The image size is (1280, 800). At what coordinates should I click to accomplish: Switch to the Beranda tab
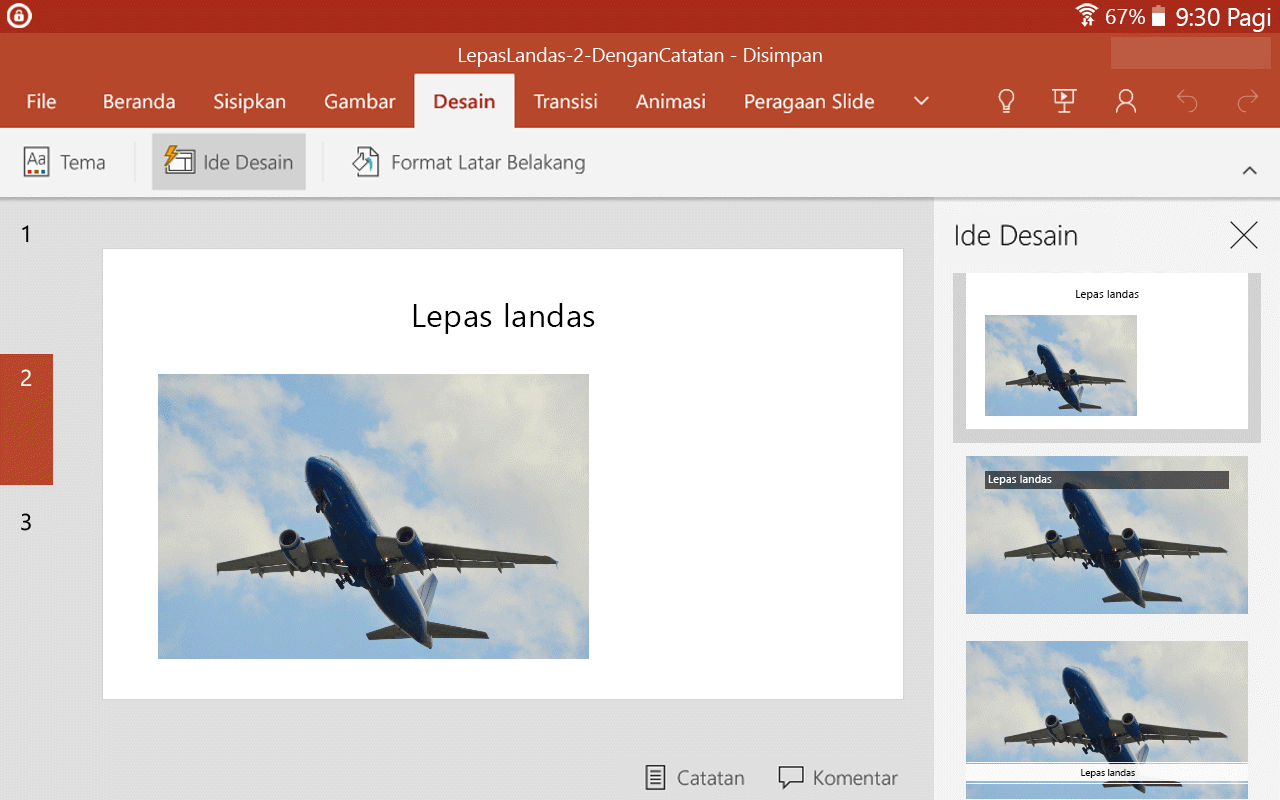[x=139, y=101]
